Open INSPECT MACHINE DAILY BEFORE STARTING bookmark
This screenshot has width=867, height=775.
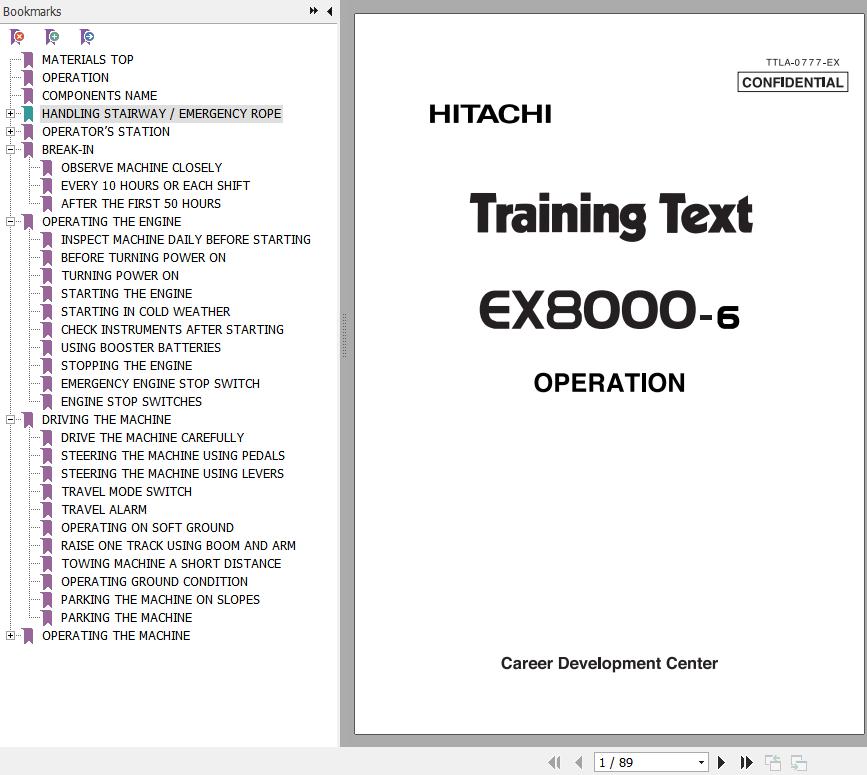pyautogui.click(x=186, y=240)
